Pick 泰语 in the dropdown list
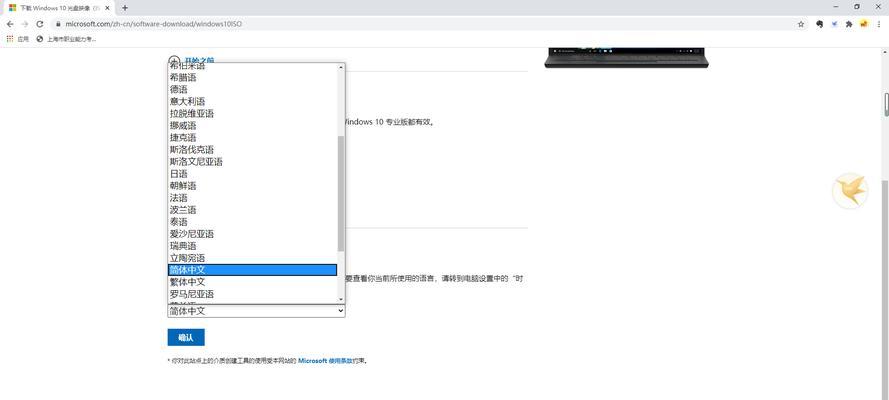This screenshot has width=889, height=400. tap(252, 222)
